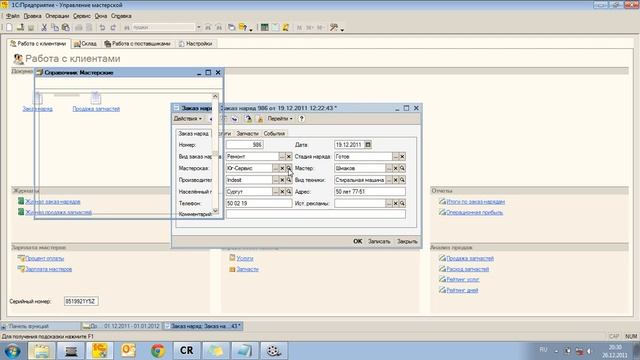Open Вид техники record via magnifier icon

click(402, 180)
